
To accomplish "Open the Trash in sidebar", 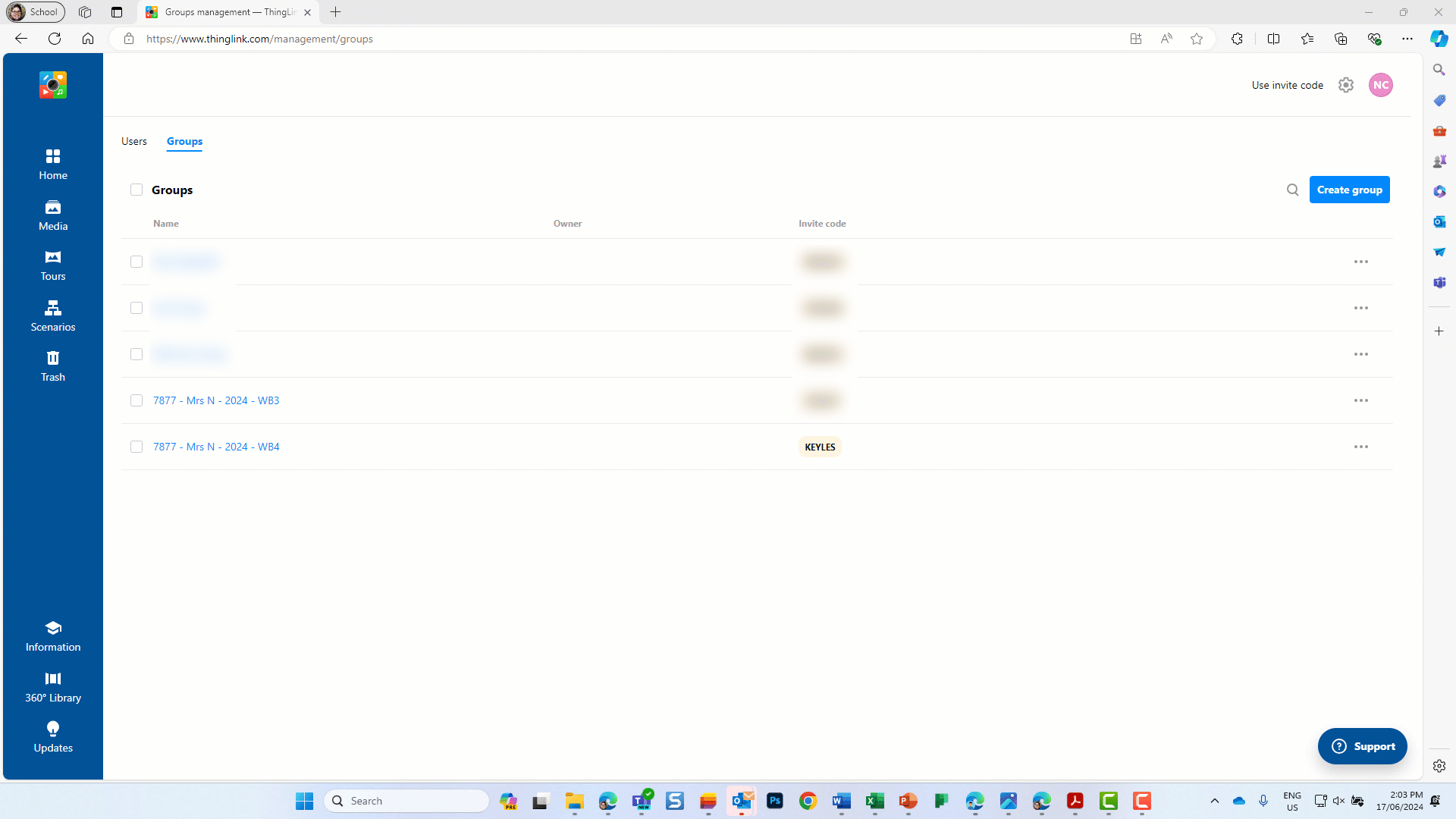I will (x=53, y=366).
